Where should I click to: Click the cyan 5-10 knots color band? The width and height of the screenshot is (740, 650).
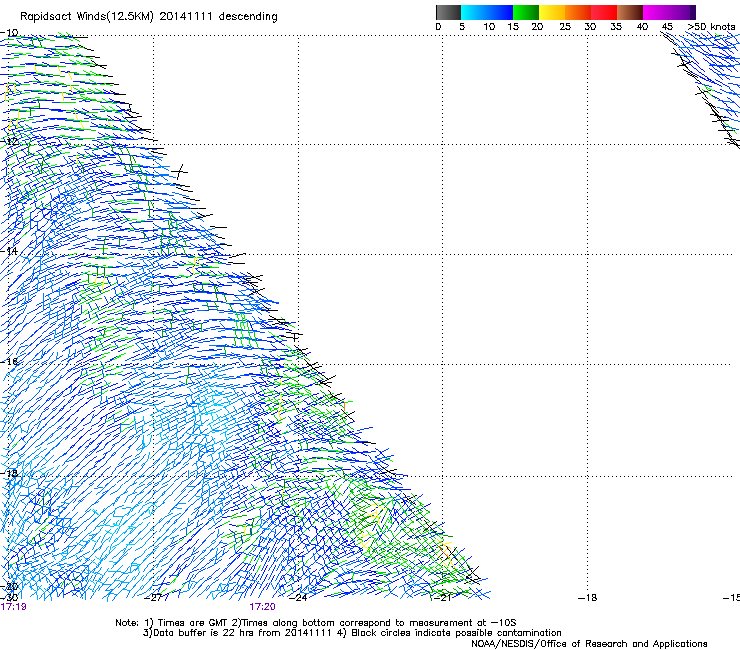click(x=474, y=12)
